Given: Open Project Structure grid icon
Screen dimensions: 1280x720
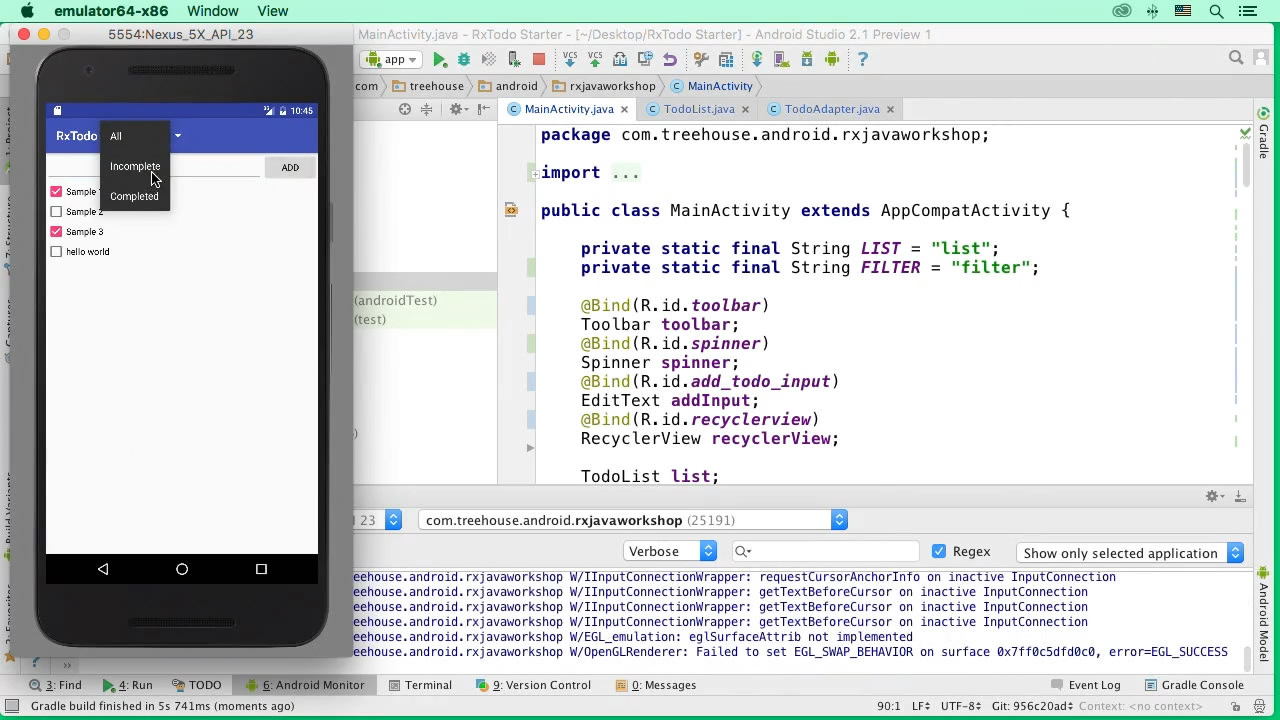Looking at the screenshot, I should click(726, 59).
